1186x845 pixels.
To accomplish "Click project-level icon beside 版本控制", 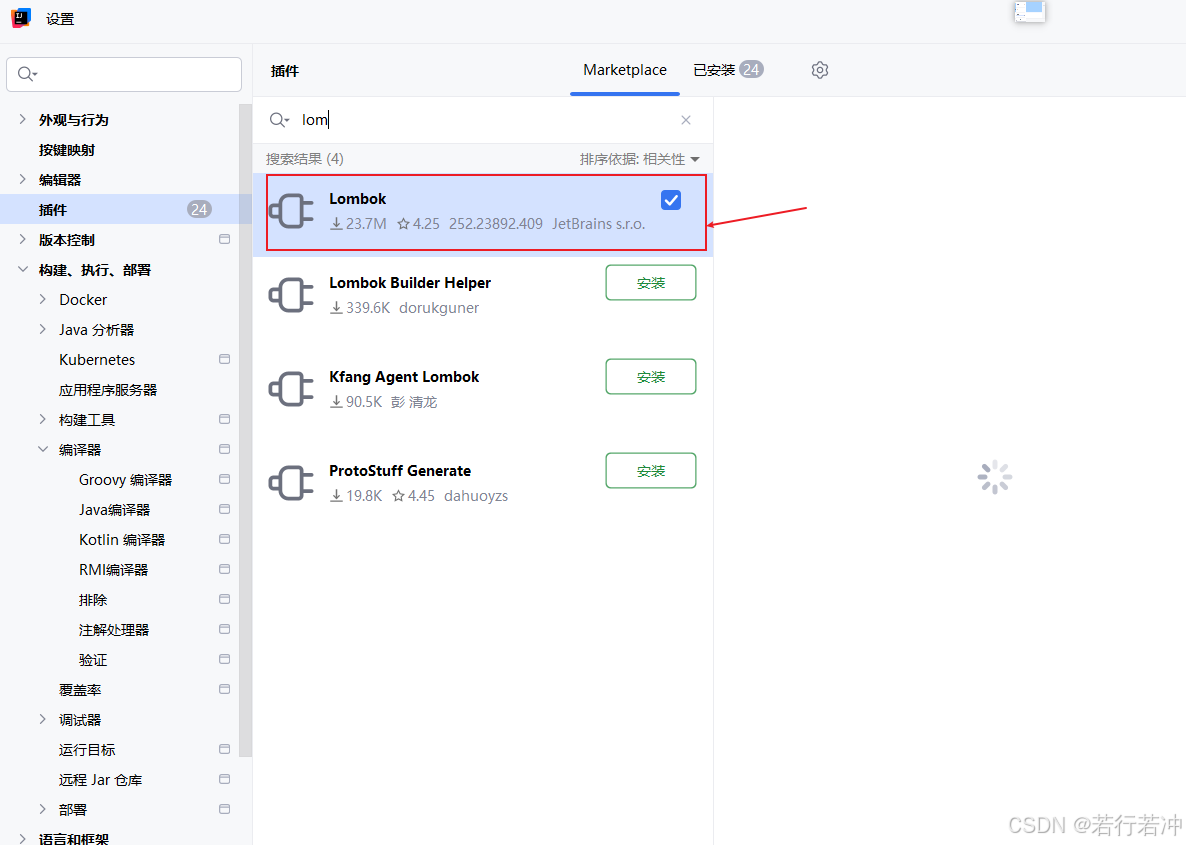I will (225, 239).
